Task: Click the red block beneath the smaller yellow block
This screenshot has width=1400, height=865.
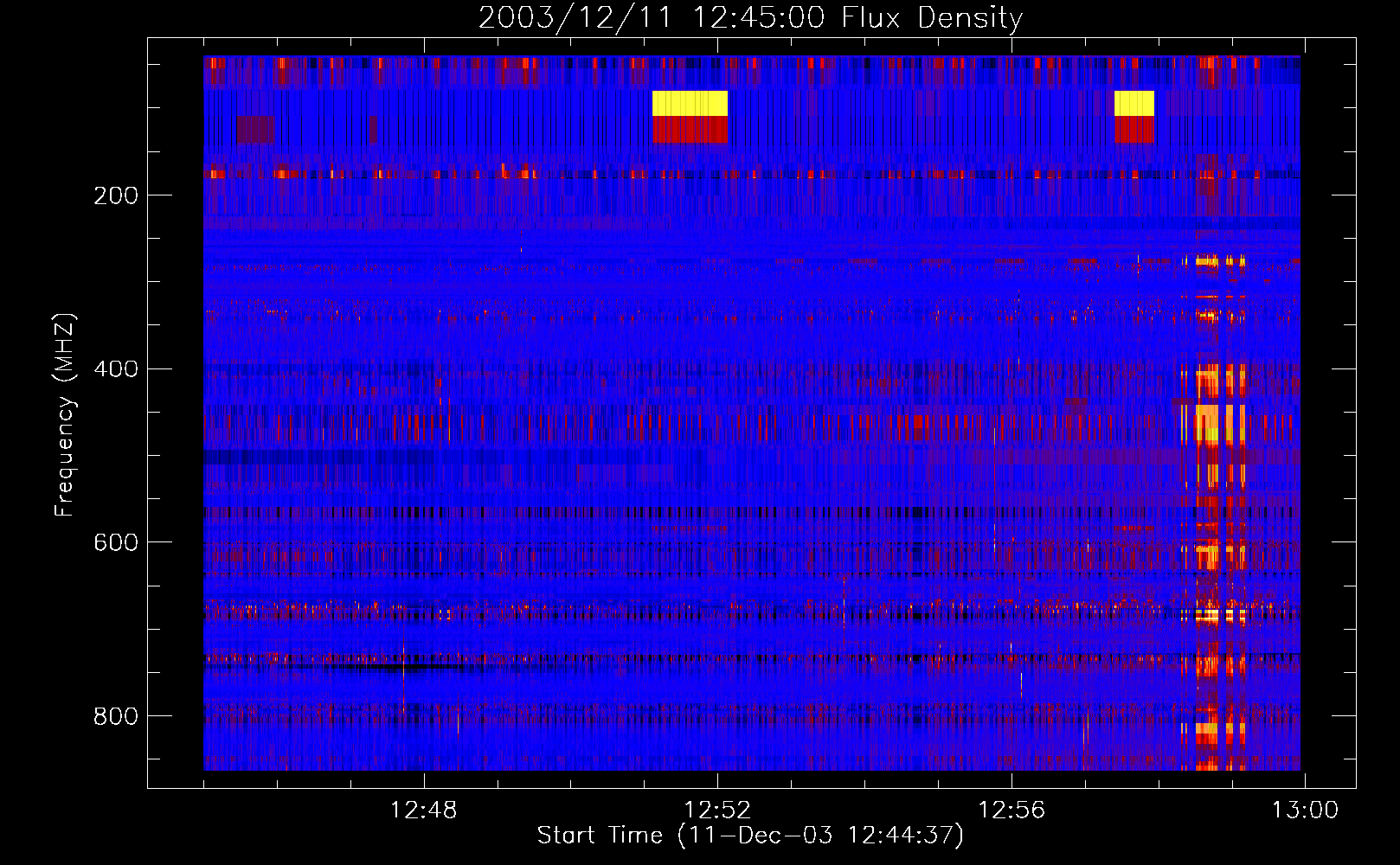Action: point(1134,130)
